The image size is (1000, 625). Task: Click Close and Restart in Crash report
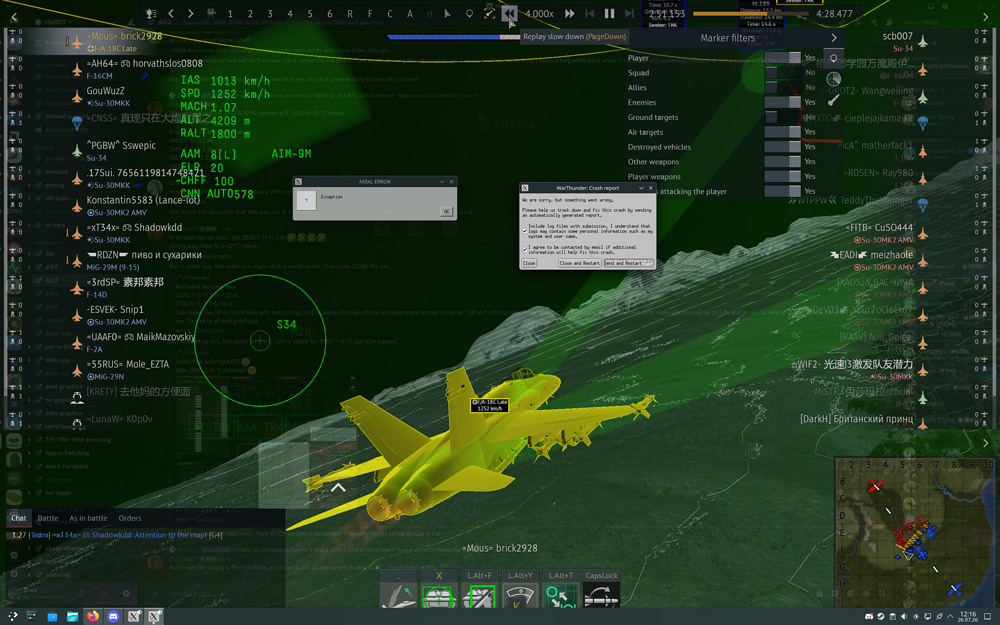point(580,263)
